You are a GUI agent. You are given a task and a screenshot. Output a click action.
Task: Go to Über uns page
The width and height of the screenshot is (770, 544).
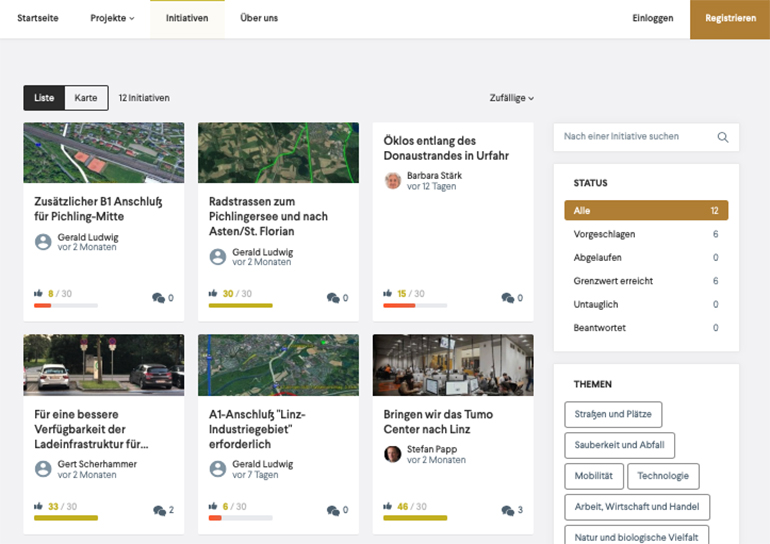(259, 19)
